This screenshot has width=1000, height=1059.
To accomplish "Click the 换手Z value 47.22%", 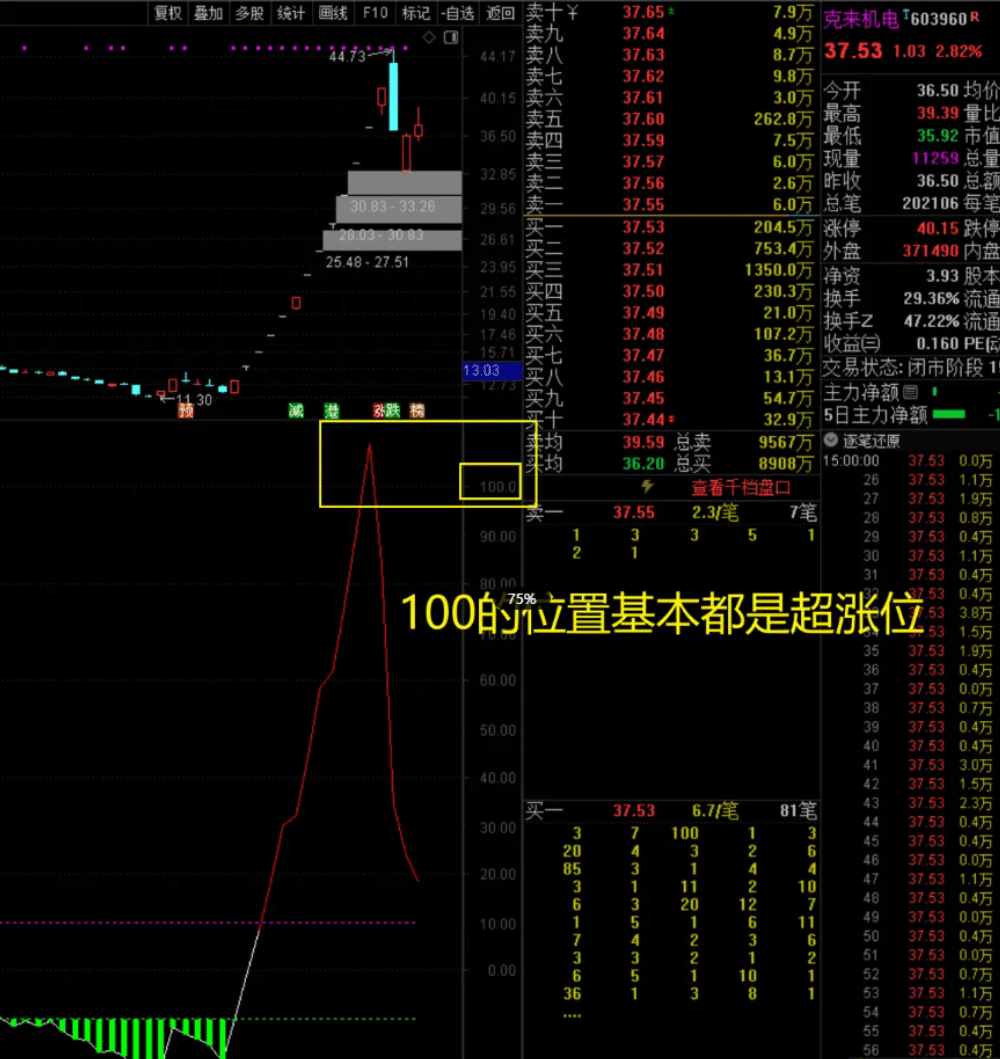I will pos(931,321).
